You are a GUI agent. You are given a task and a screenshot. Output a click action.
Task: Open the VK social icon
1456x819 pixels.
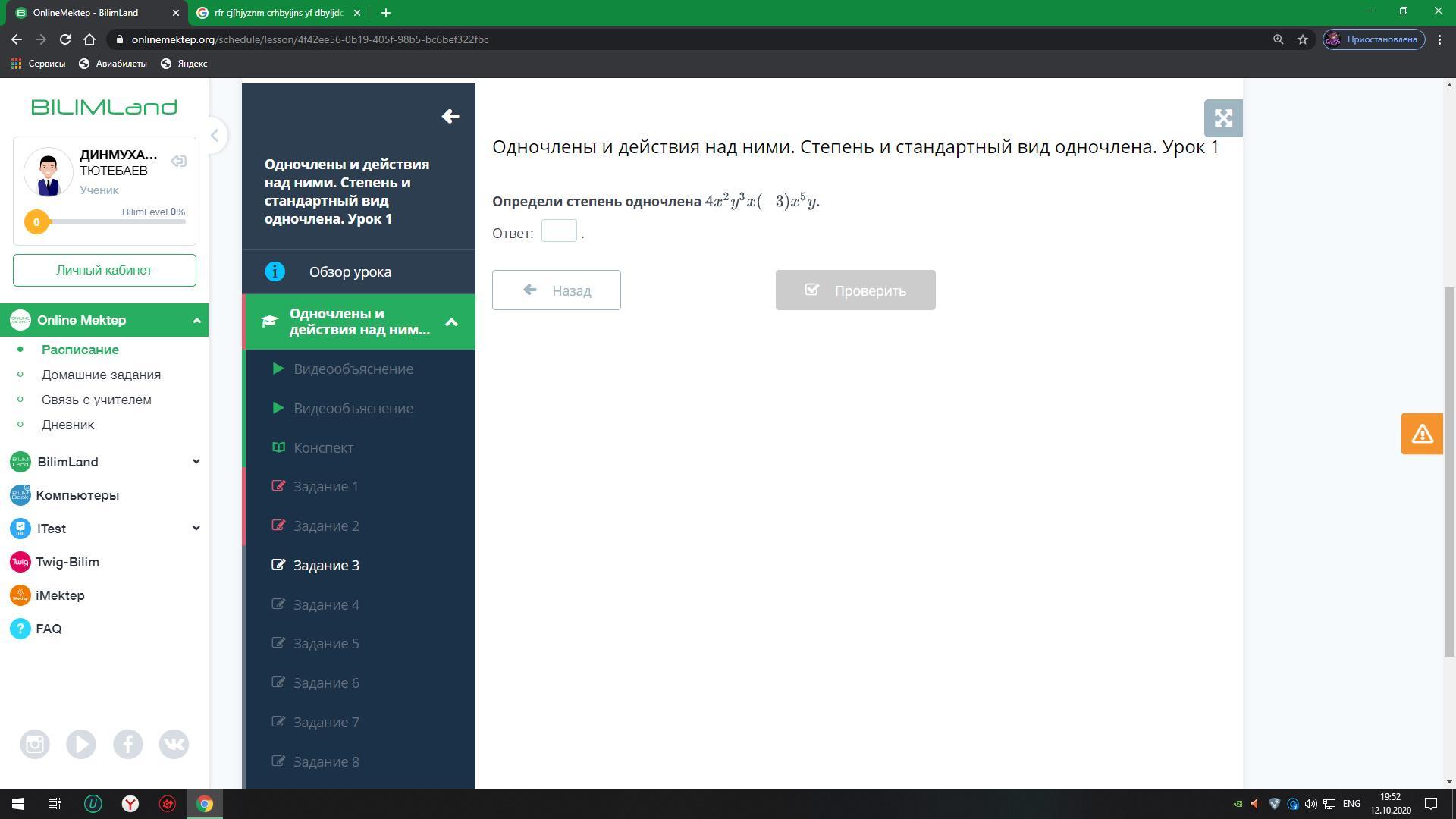pyautogui.click(x=174, y=744)
